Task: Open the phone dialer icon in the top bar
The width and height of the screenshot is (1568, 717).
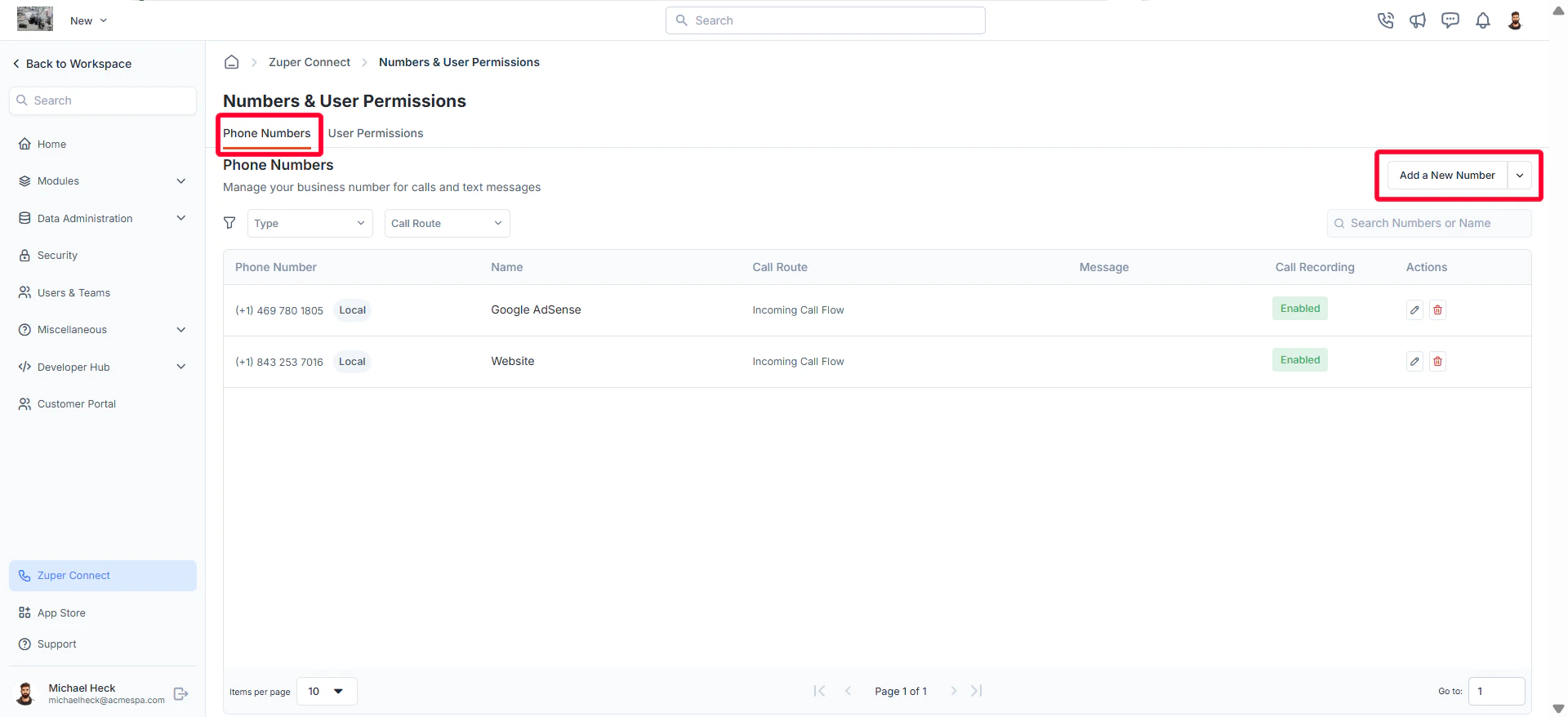Action: tap(1386, 20)
